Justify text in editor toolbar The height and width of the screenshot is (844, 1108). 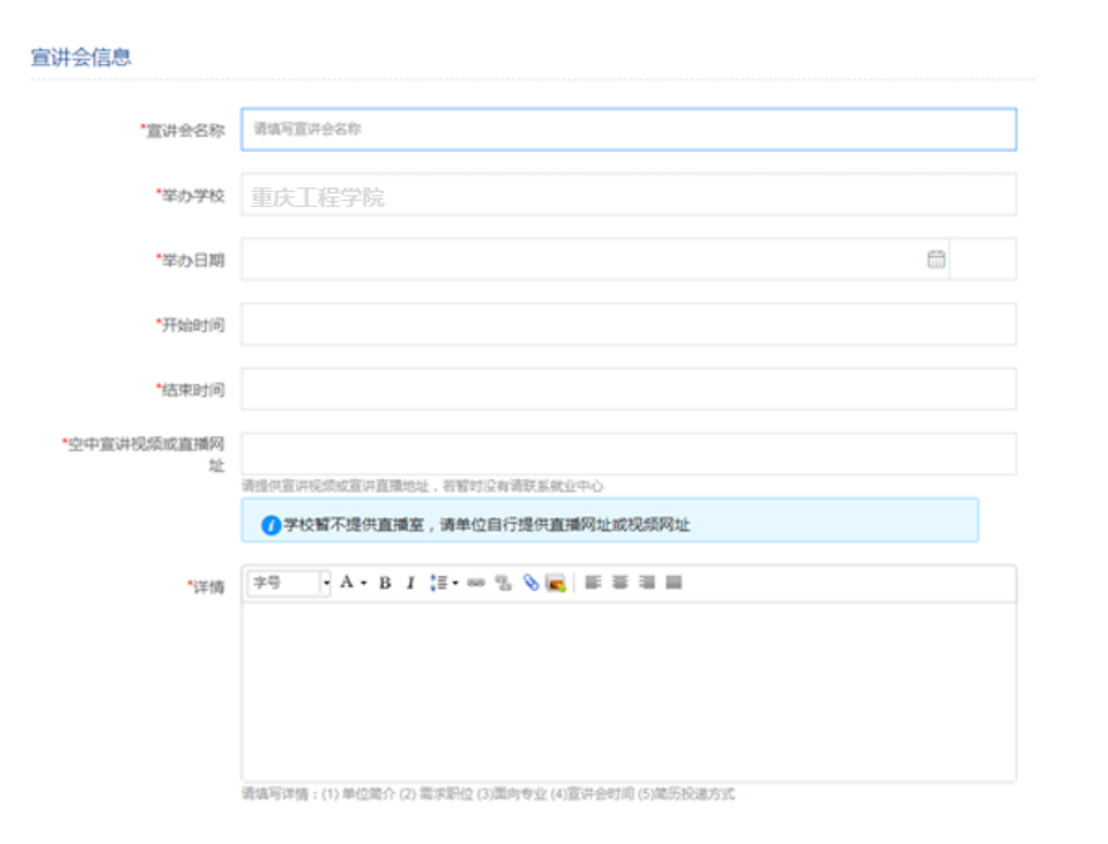674,583
